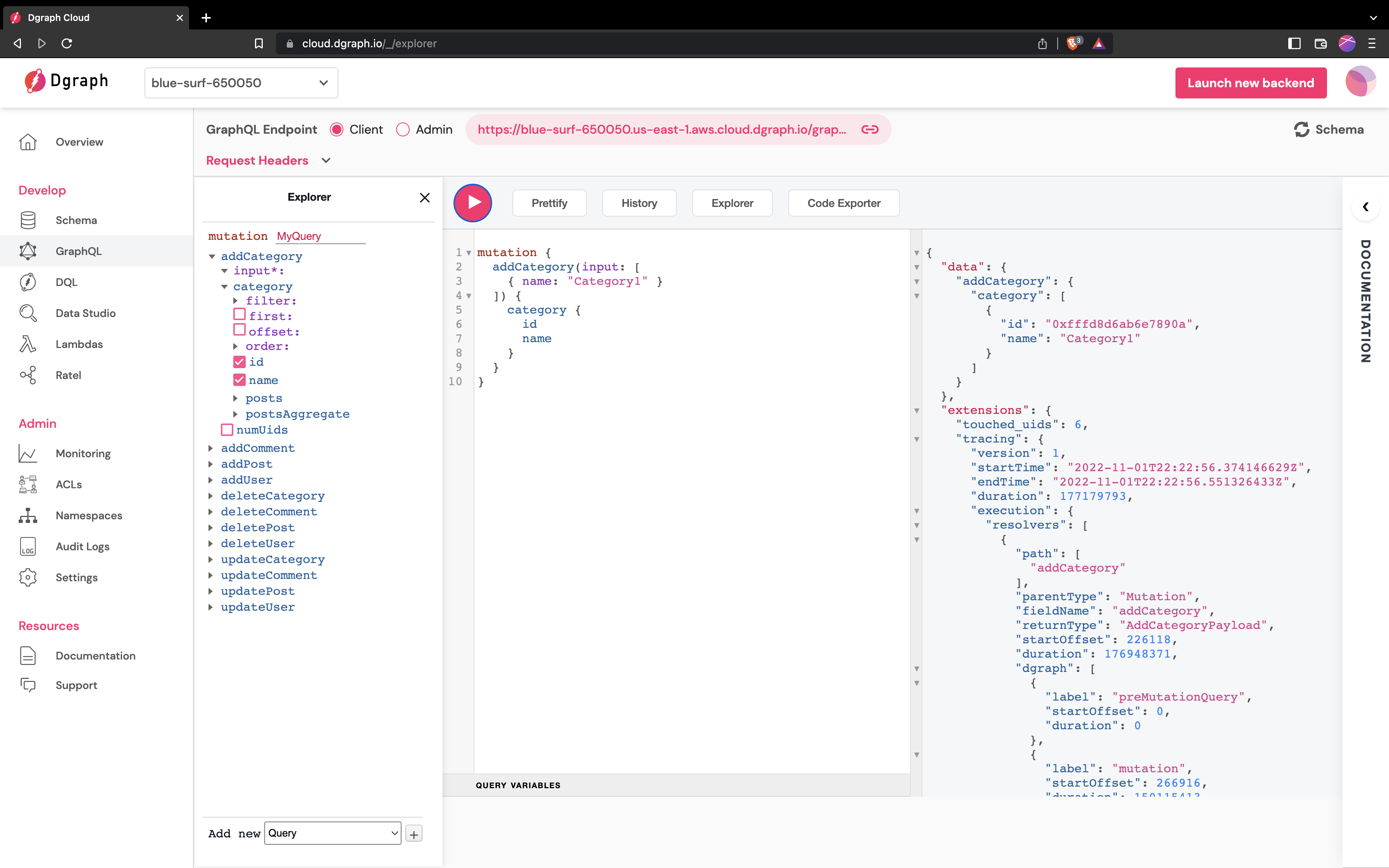1389x868 pixels.
Task: Open the Lambdas panel
Action: (x=79, y=344)
